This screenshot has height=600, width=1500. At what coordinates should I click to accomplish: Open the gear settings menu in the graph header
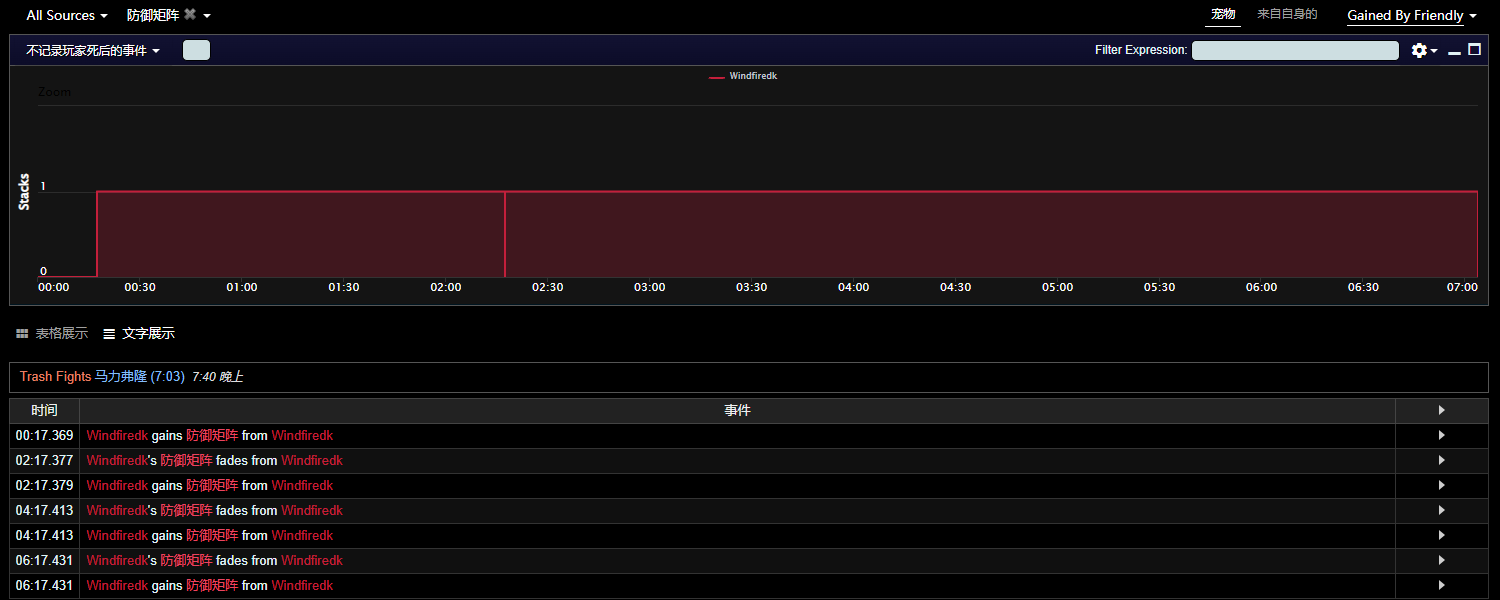point(1421,50)
